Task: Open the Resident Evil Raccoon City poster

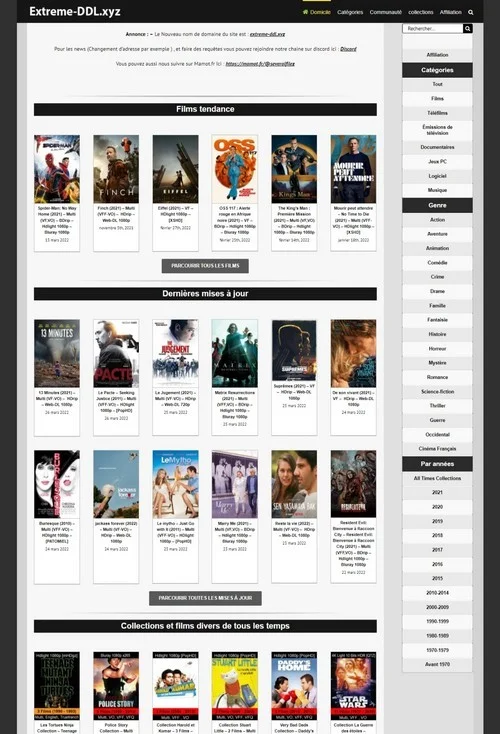Action: 353,484
